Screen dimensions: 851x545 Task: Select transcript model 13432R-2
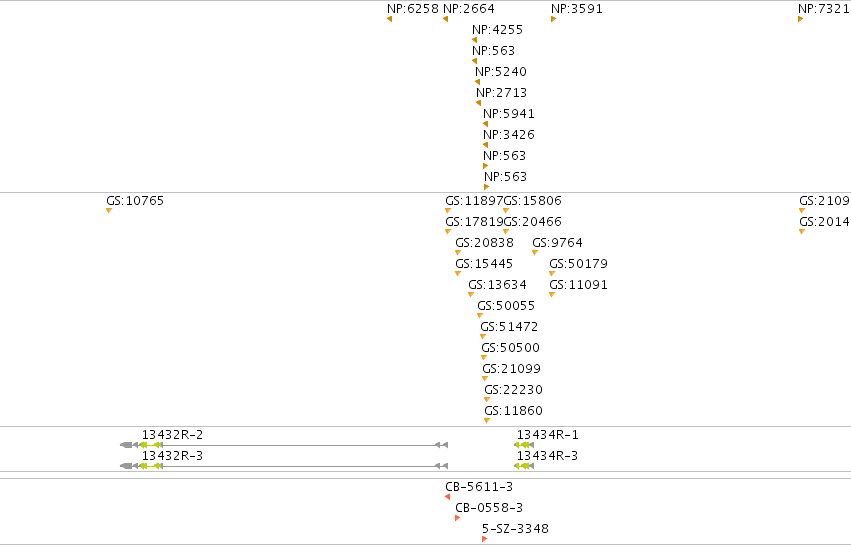coord(284,445)
